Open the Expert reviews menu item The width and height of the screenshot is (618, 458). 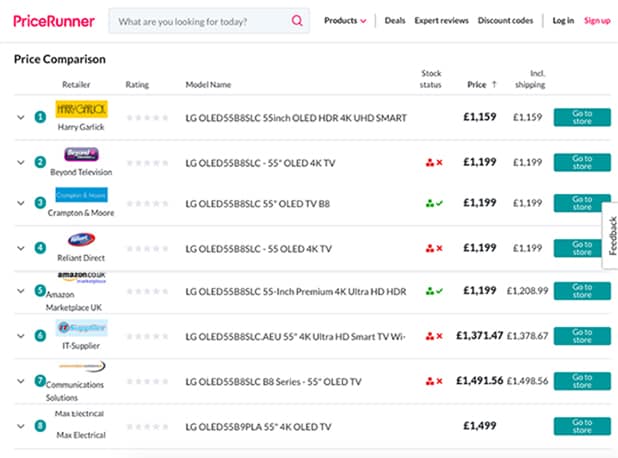440,20
